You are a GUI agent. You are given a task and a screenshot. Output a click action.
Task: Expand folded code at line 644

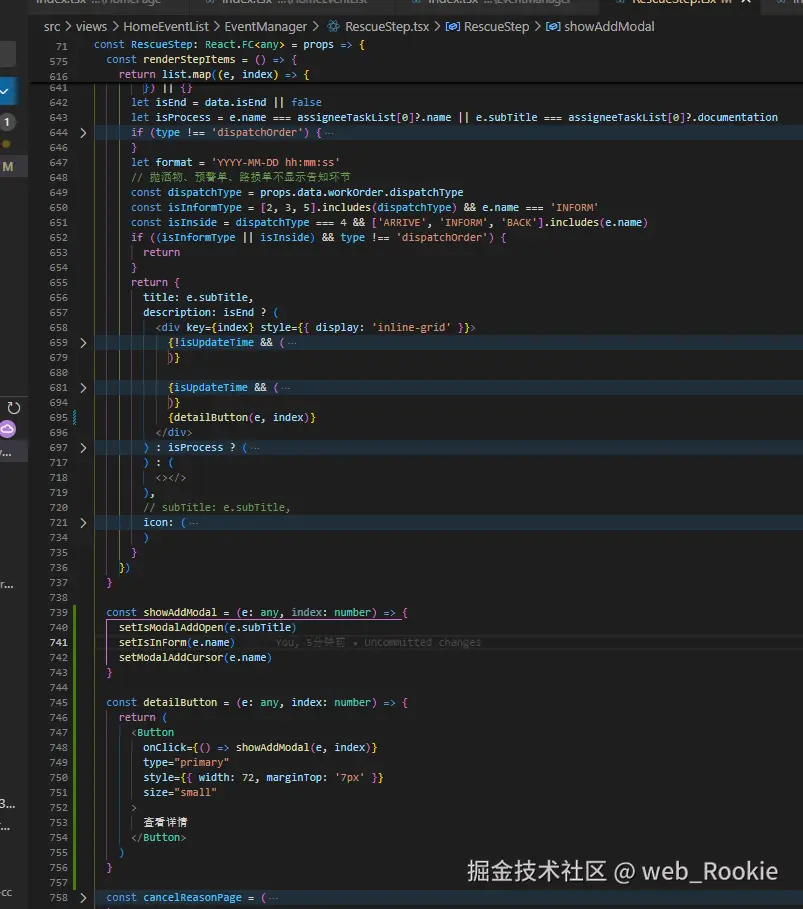click(x=83, y=132)
